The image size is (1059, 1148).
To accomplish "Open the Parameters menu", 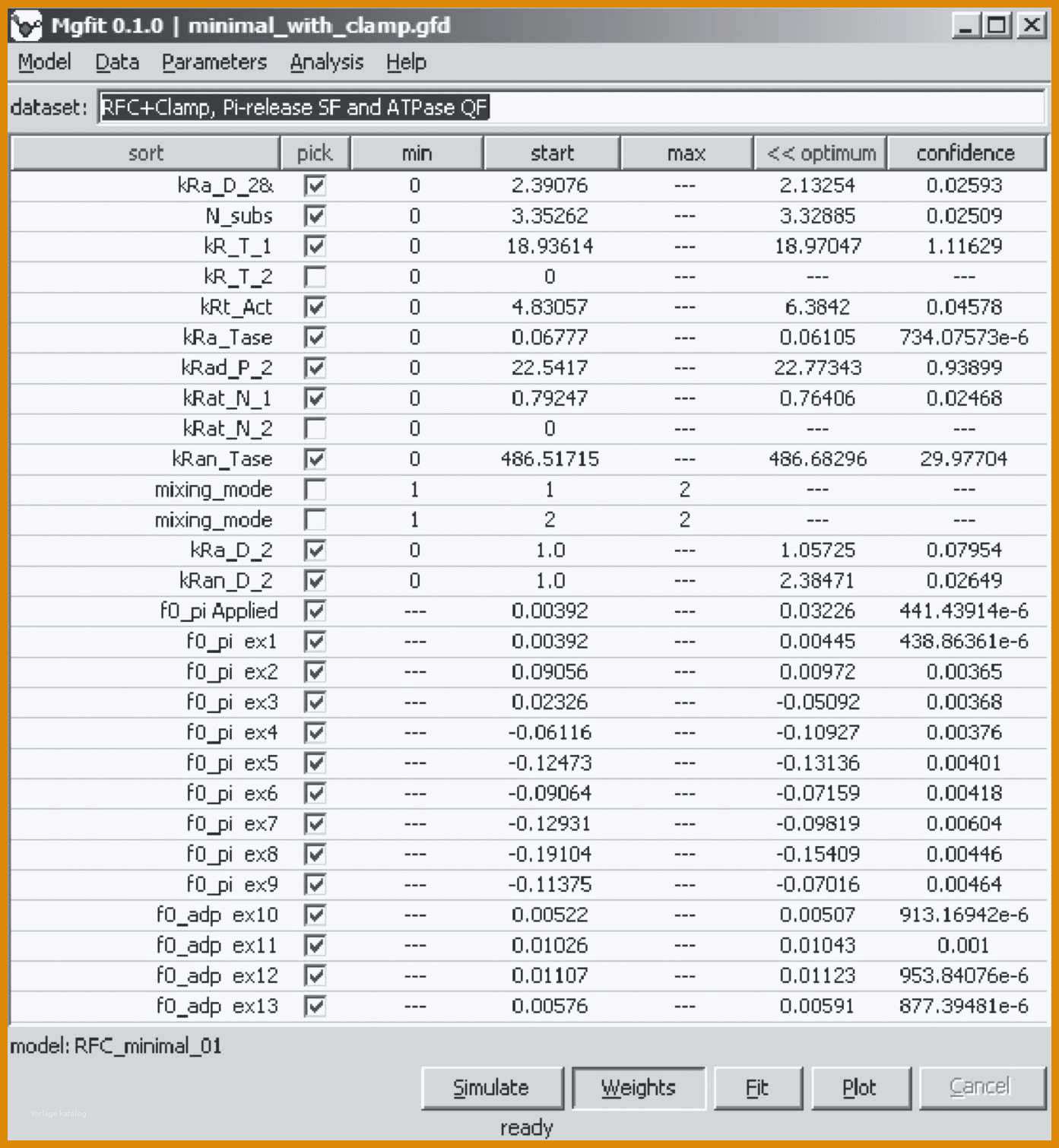I will pos(214,62).
